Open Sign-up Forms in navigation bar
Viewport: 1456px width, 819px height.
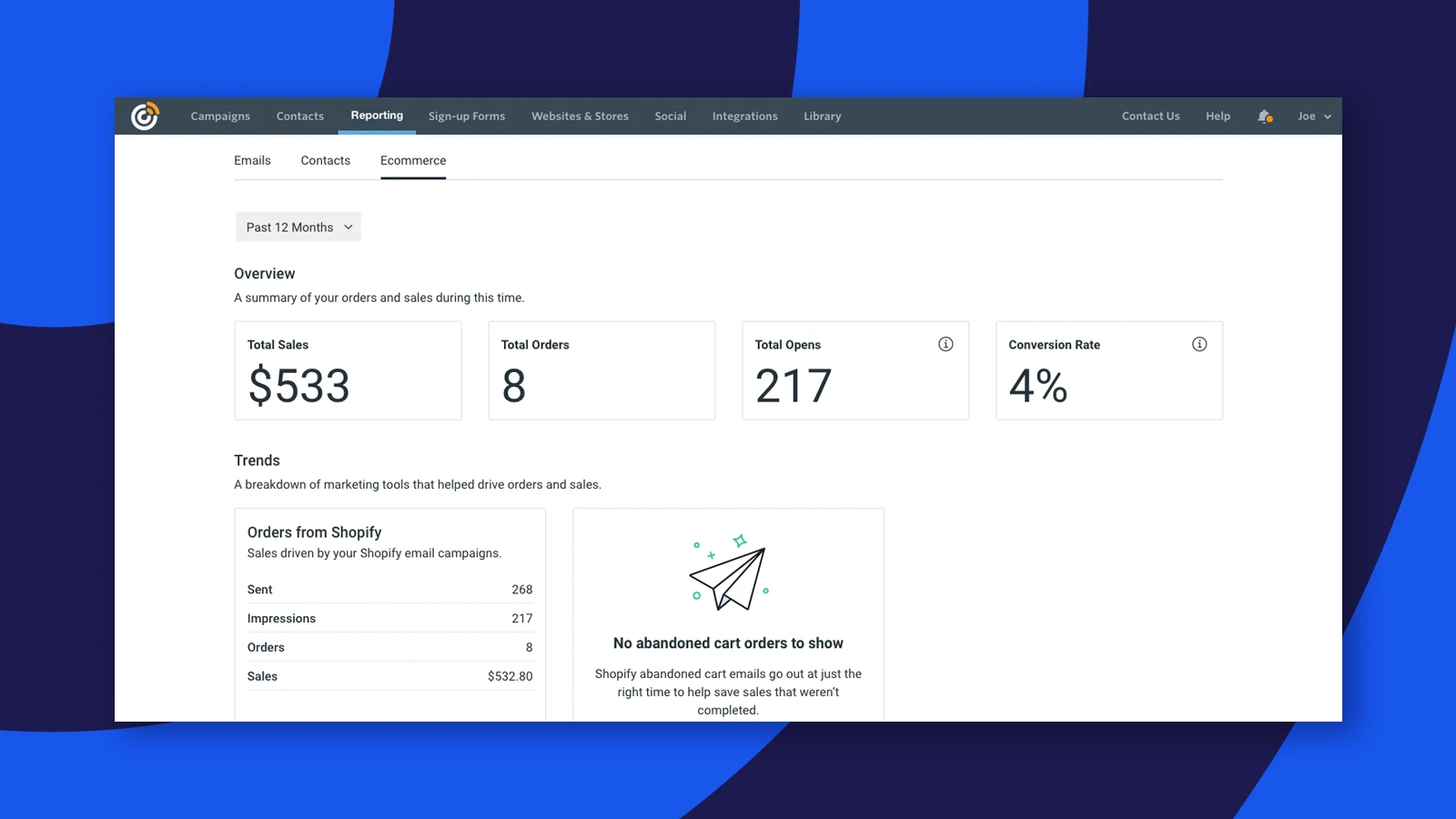[467, 116]
